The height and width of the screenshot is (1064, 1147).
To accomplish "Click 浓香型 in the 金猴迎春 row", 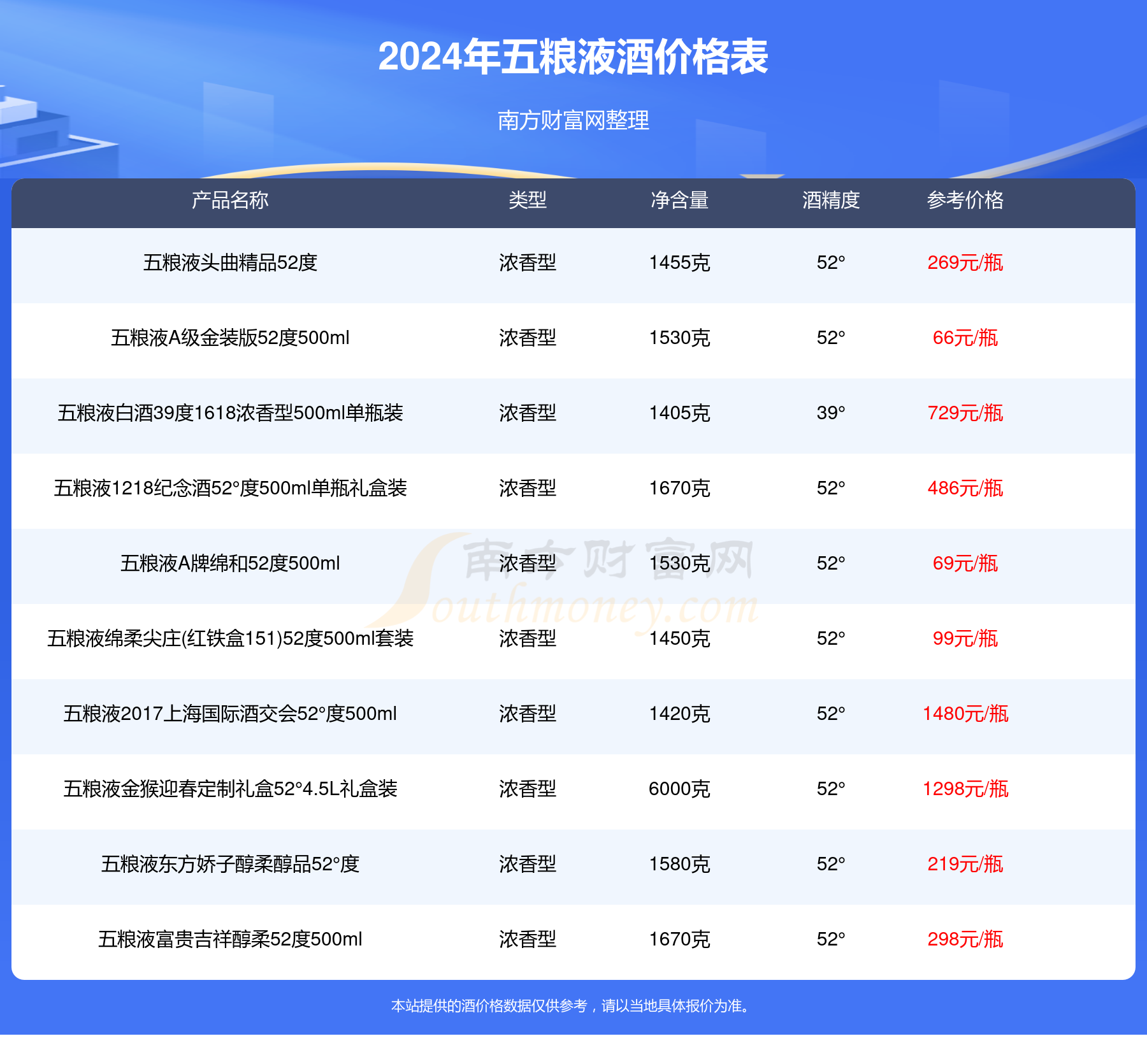I will (x=528, y=789).
